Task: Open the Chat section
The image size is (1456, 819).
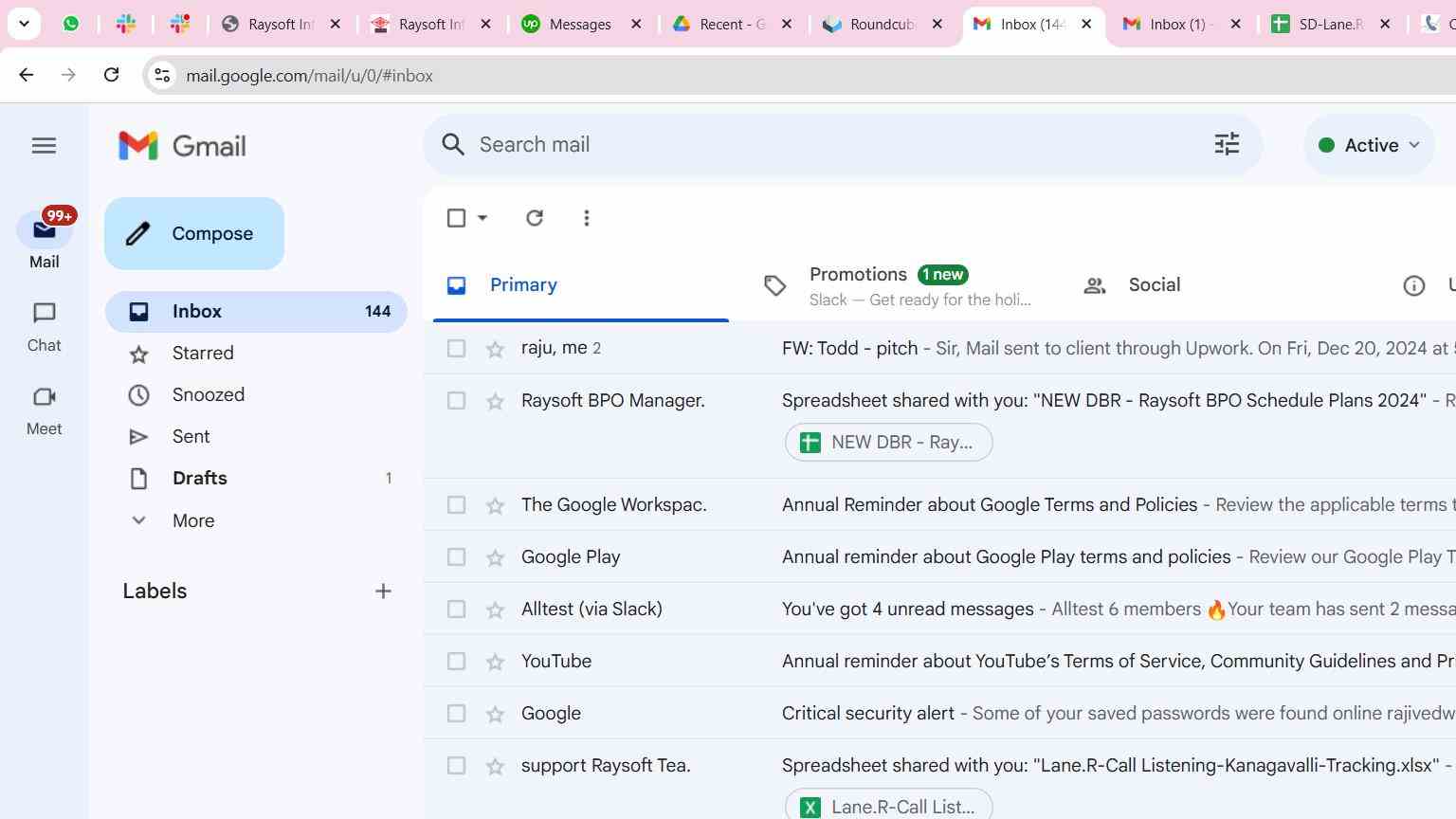Action: pyautogui.click(x=45, y=327)
